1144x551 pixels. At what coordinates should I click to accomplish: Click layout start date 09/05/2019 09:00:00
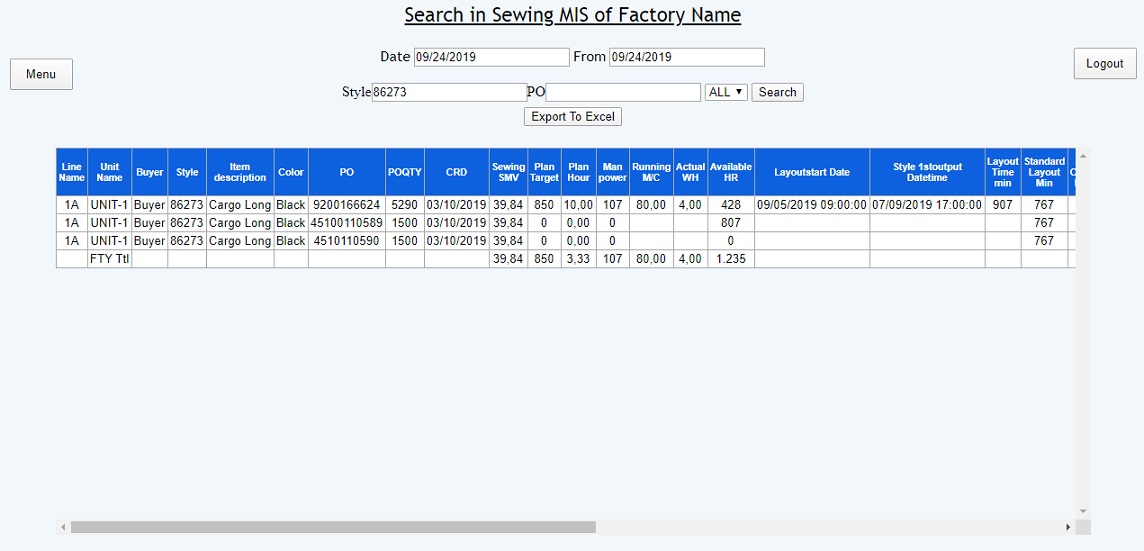(812, 205)
